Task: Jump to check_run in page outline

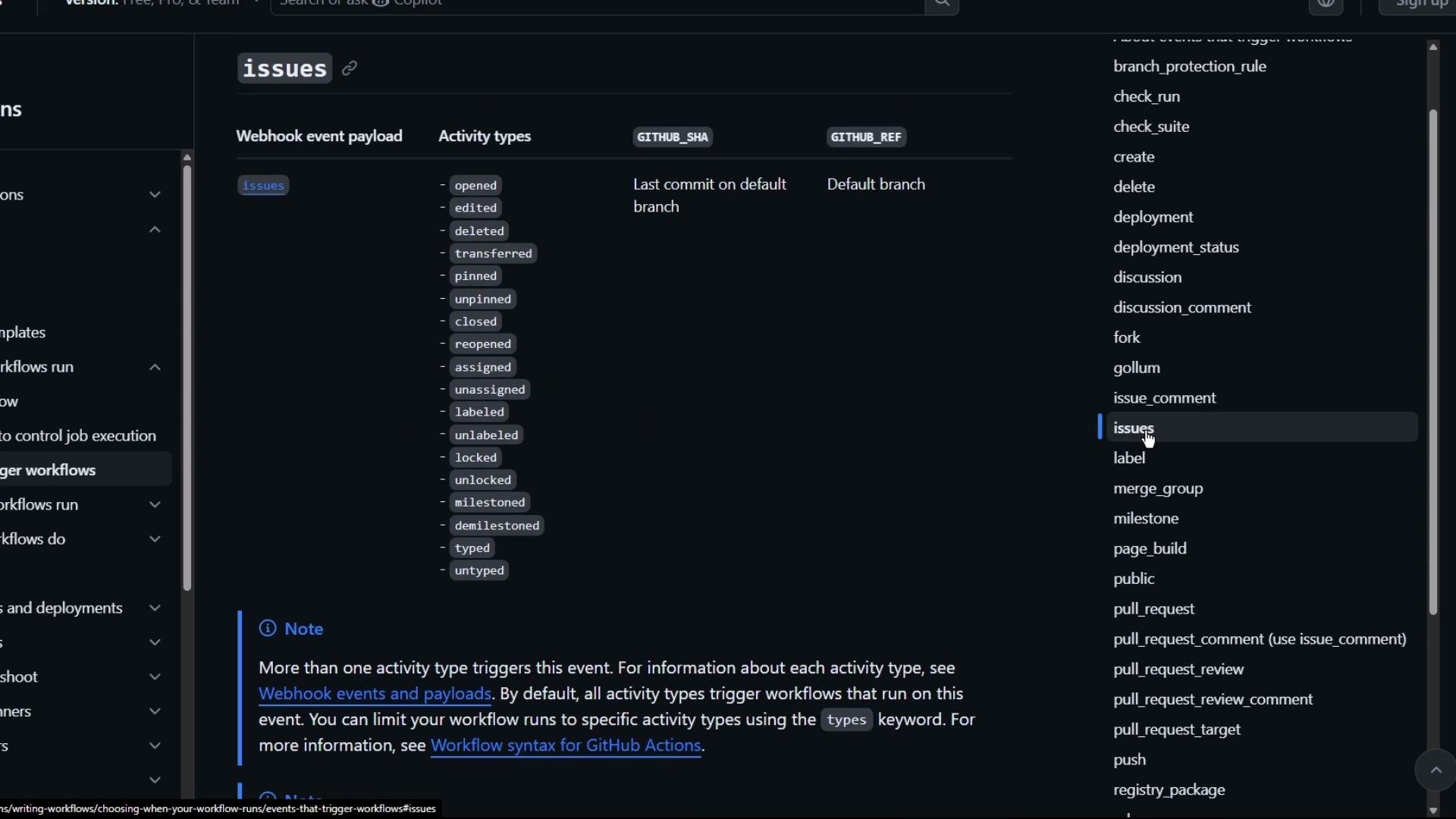Action: 1147,97
